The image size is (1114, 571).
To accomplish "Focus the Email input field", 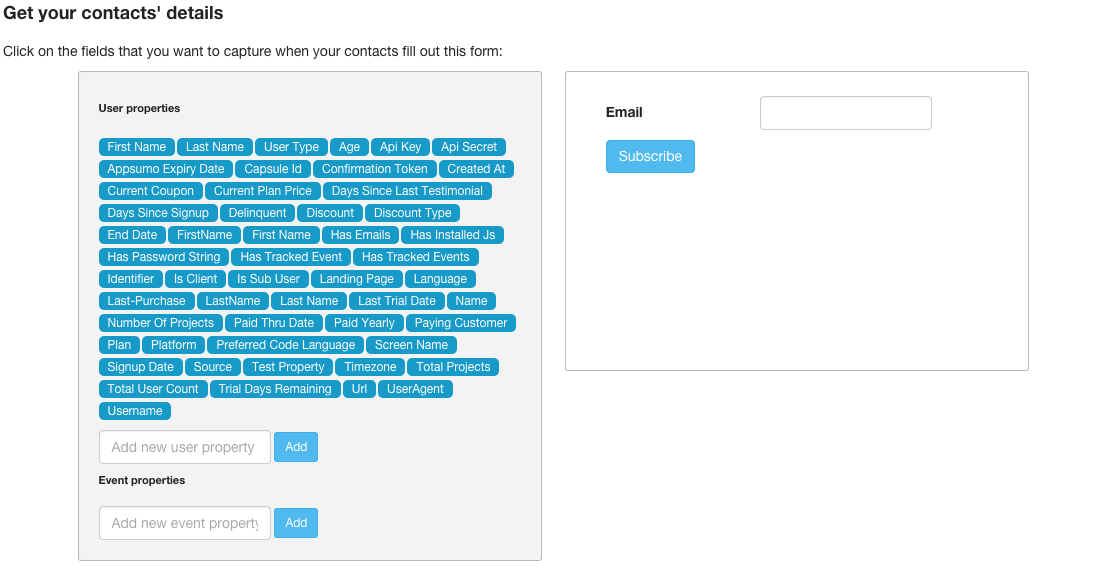I will pyautogui.click(x=845, y=113).
